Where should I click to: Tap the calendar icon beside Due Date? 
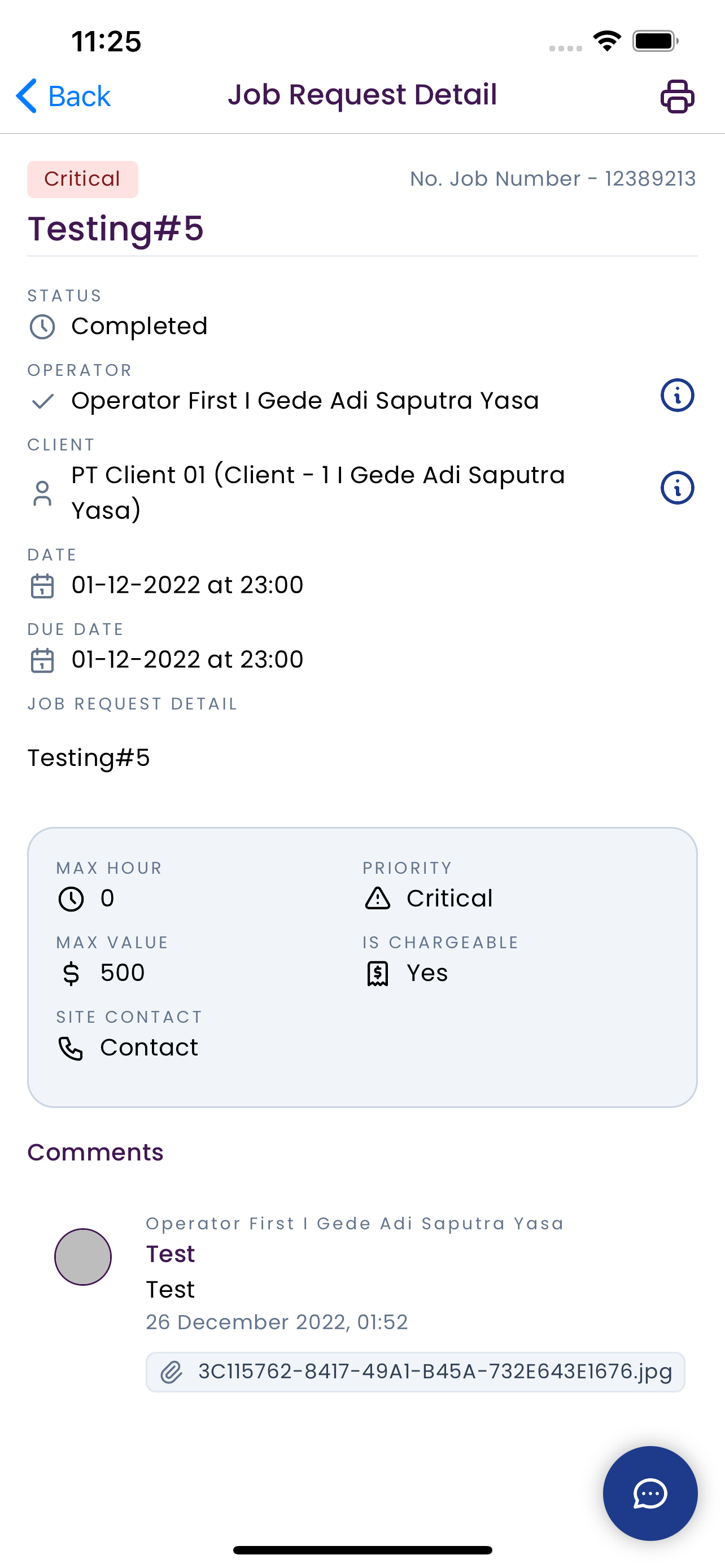pyautogui.click(x=42, y=660)
